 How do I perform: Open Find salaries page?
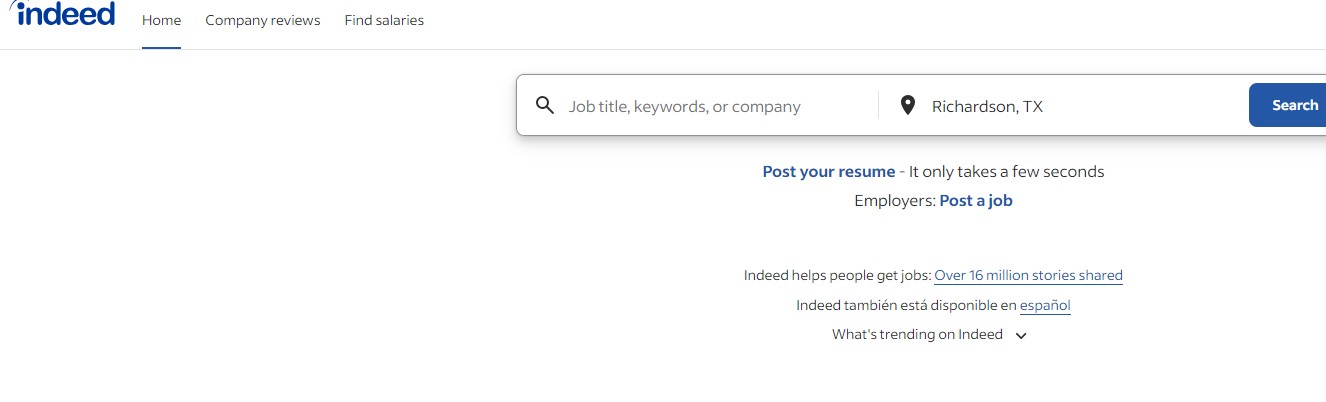[x=384, y=20]
